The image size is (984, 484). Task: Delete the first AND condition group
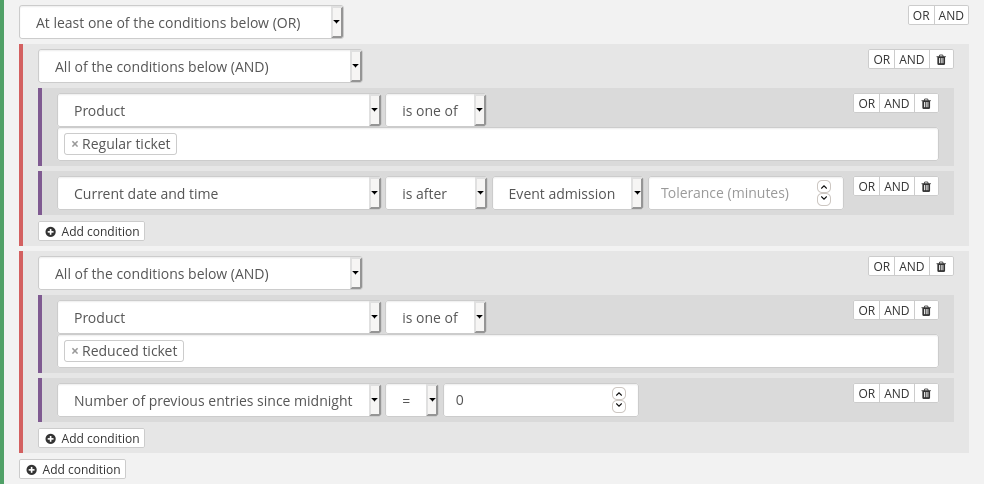(941, 60)
